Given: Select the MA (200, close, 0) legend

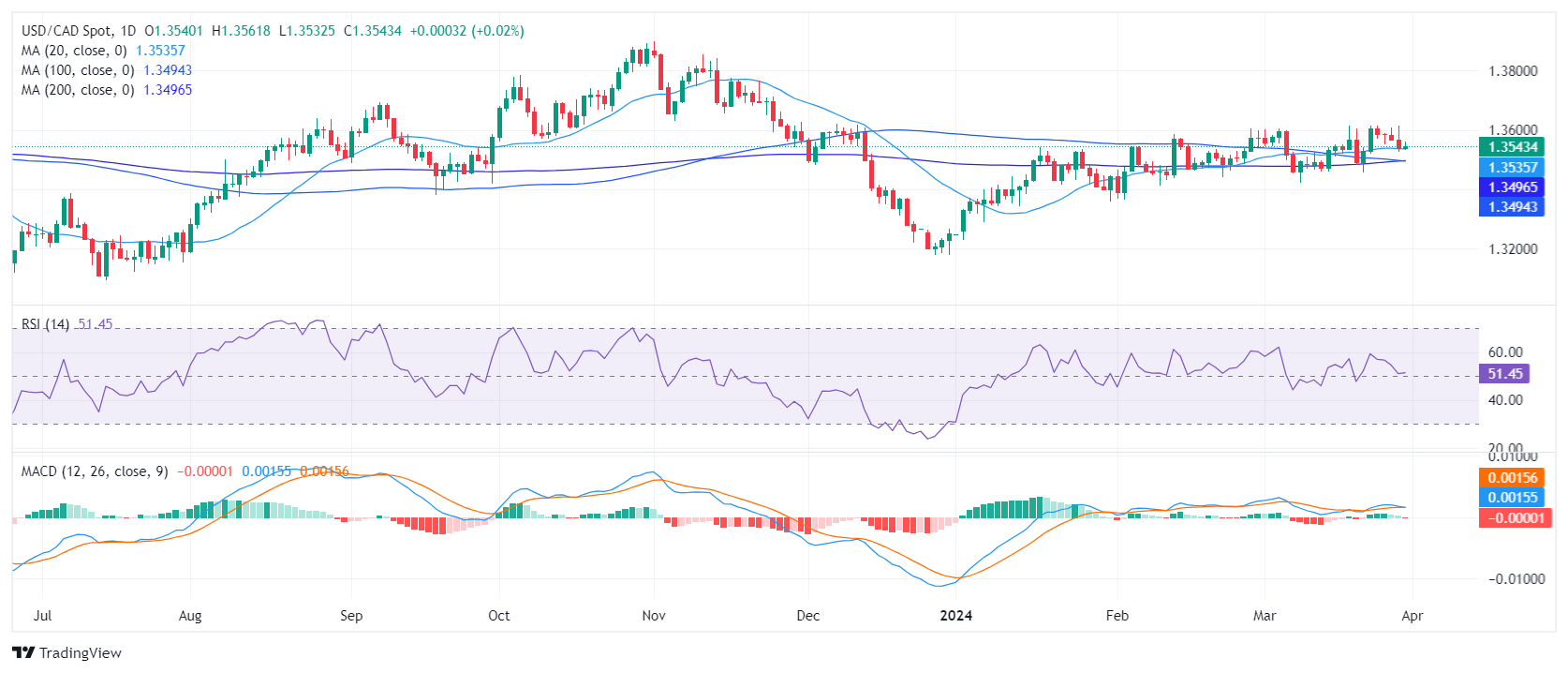Looking at the screenshot, I should (x=78, y=90).
